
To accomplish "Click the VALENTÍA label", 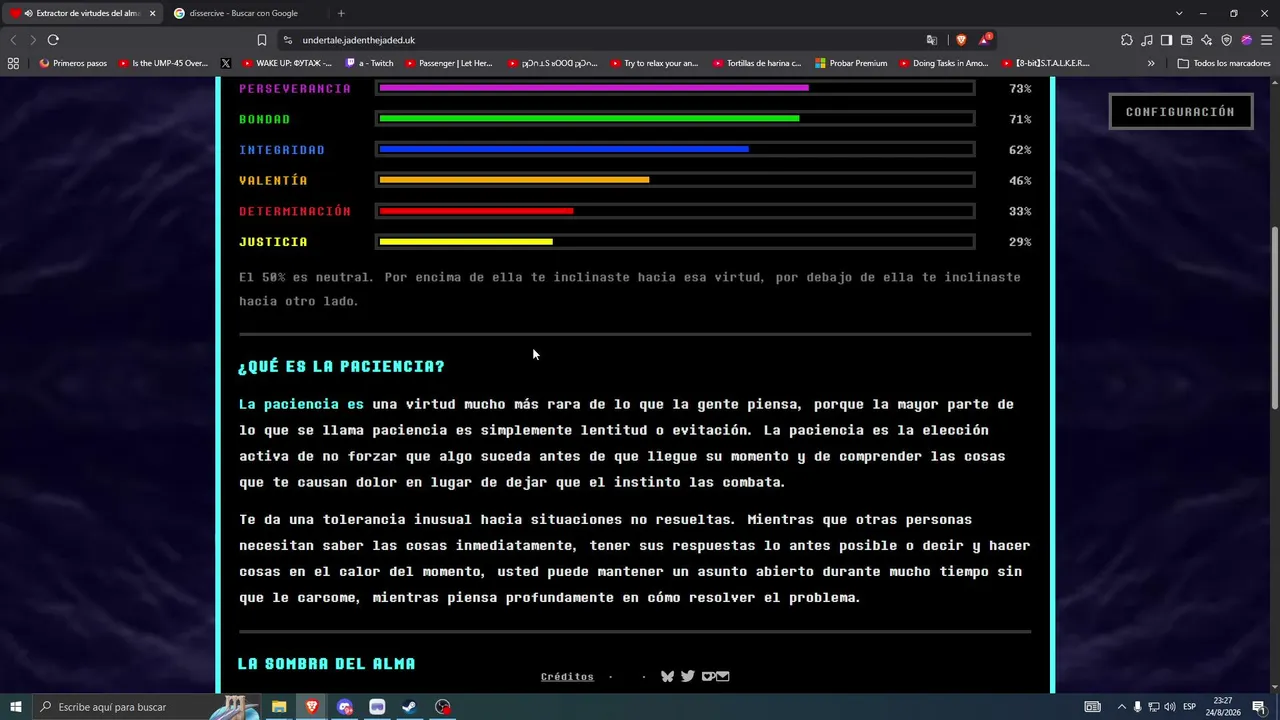I will click(273, 181).
